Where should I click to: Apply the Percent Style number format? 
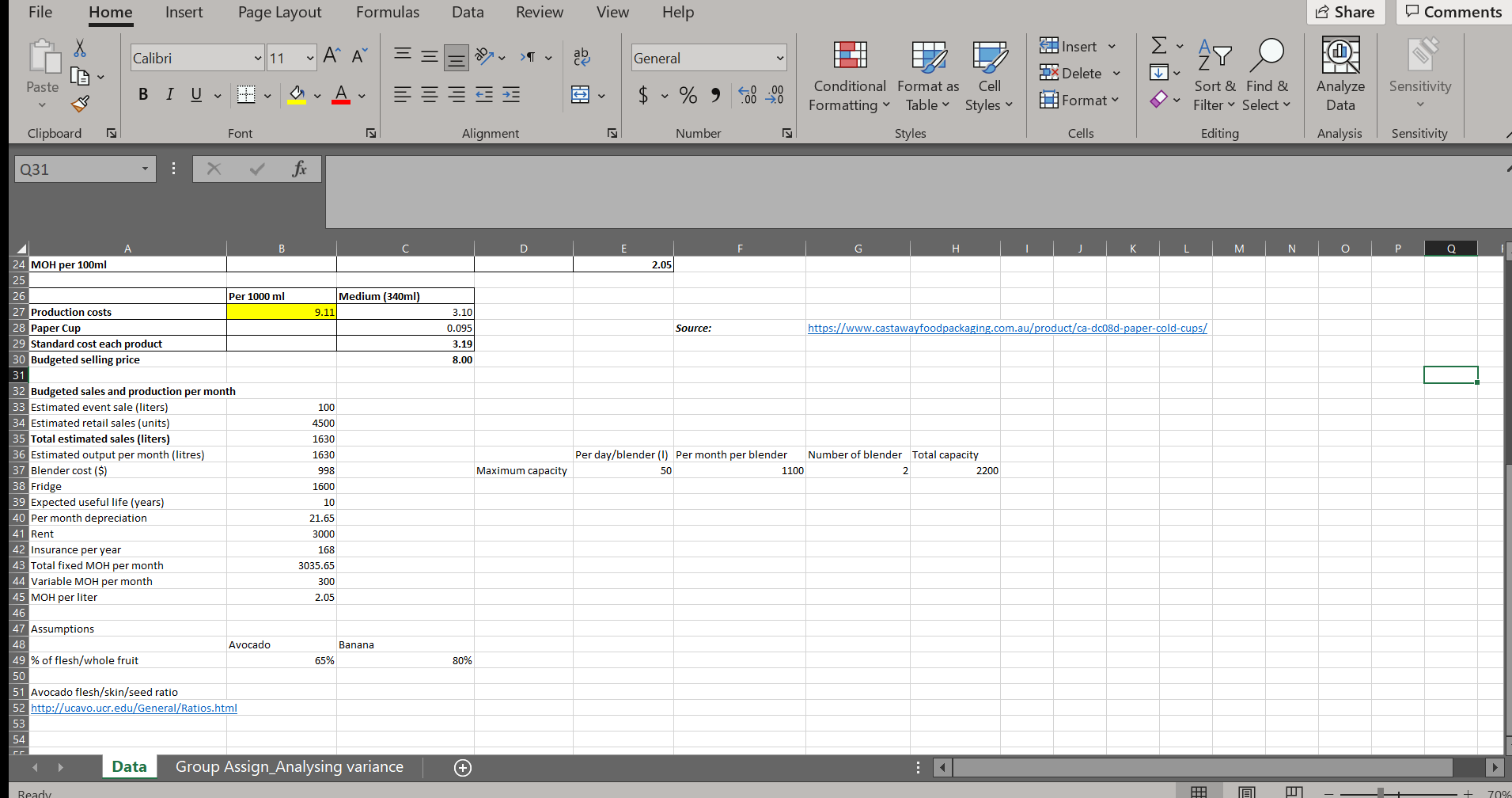click(688, 94)
